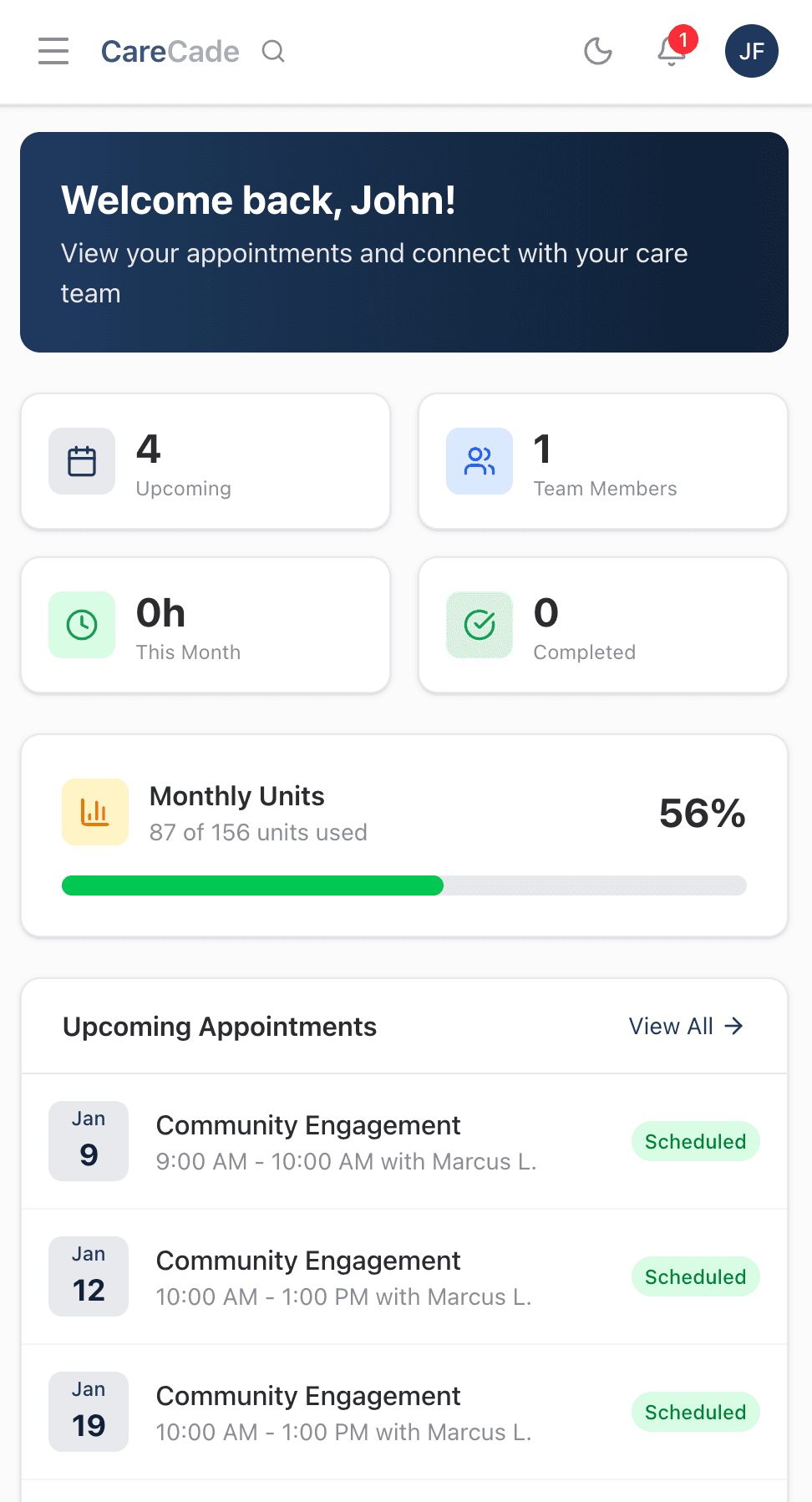Viewport: 812px width, 1502px height.
Task: Click the Monthly Units chart icon
Action: [95, 812]
